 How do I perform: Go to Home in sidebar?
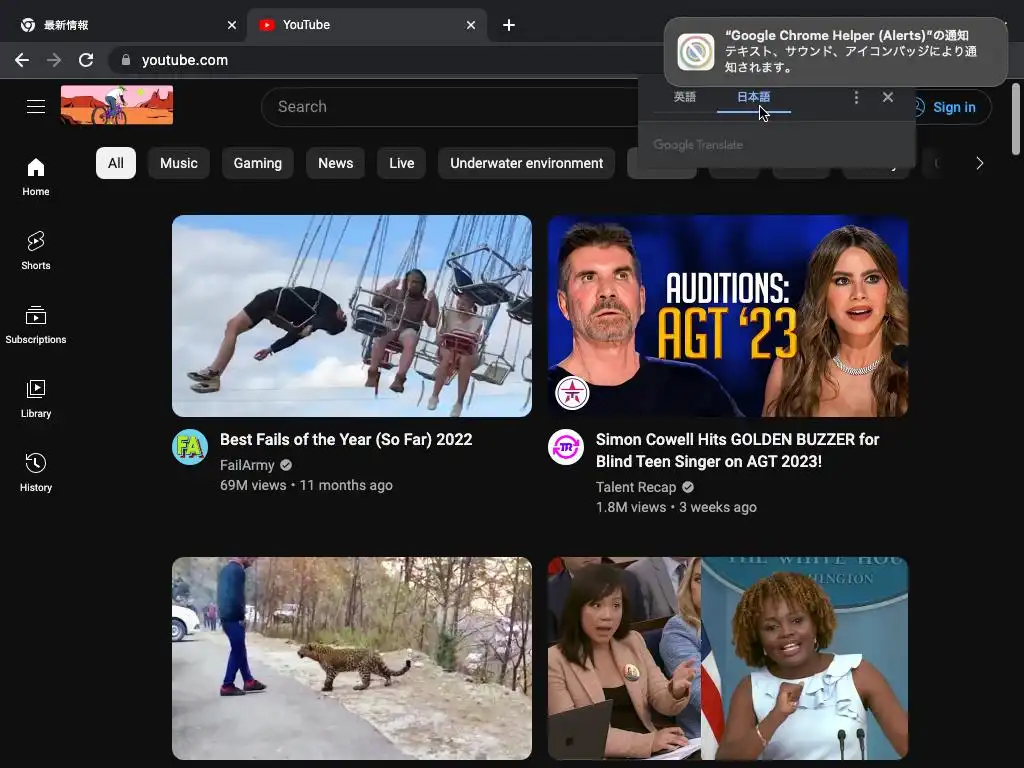tap(36, 176)
